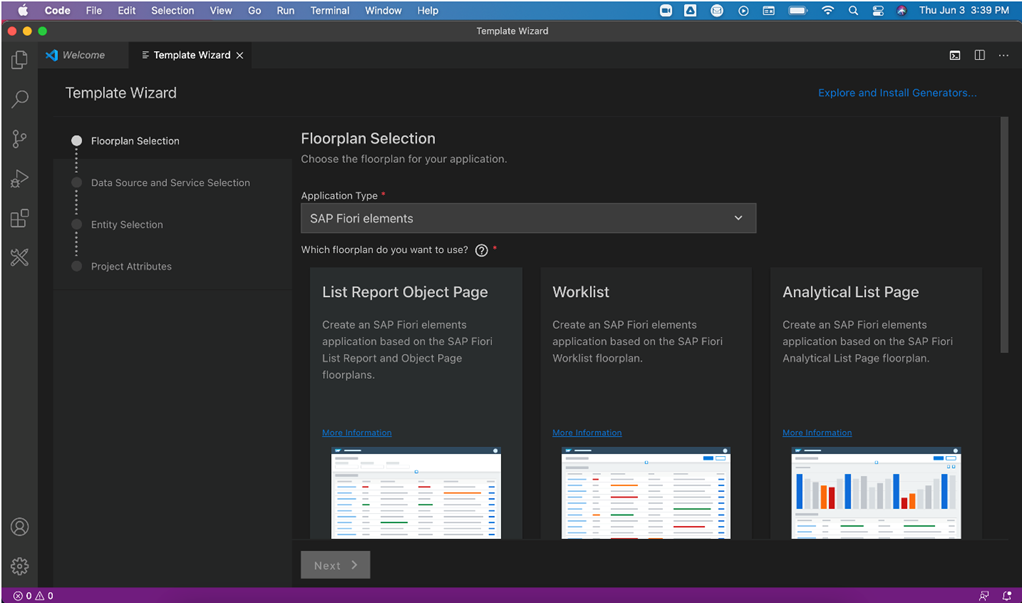Click the floorplan help question mark icon
Image resolution: width=1022 pixels, height=603 pixels.
tap(482, 250)
